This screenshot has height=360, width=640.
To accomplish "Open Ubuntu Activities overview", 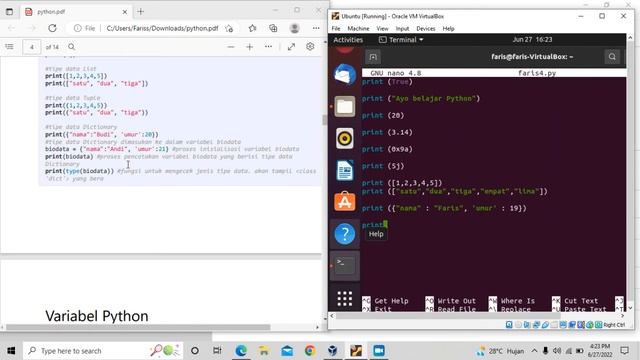I will coord(348,40).
